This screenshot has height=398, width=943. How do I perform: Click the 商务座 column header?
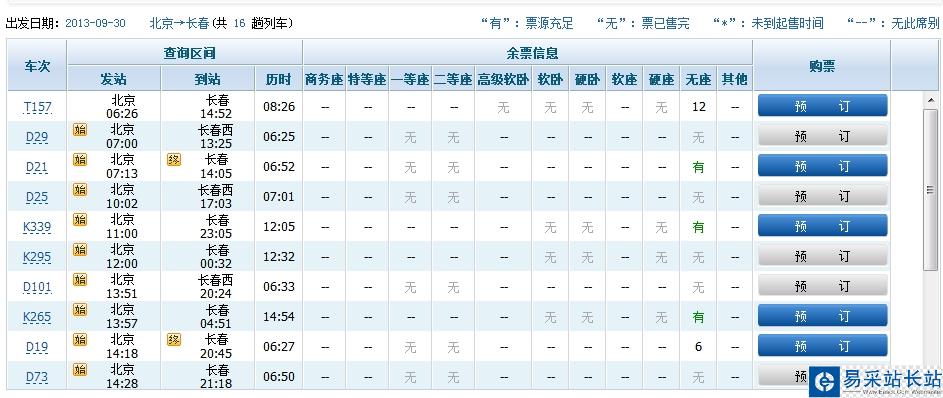click(324, 79)
